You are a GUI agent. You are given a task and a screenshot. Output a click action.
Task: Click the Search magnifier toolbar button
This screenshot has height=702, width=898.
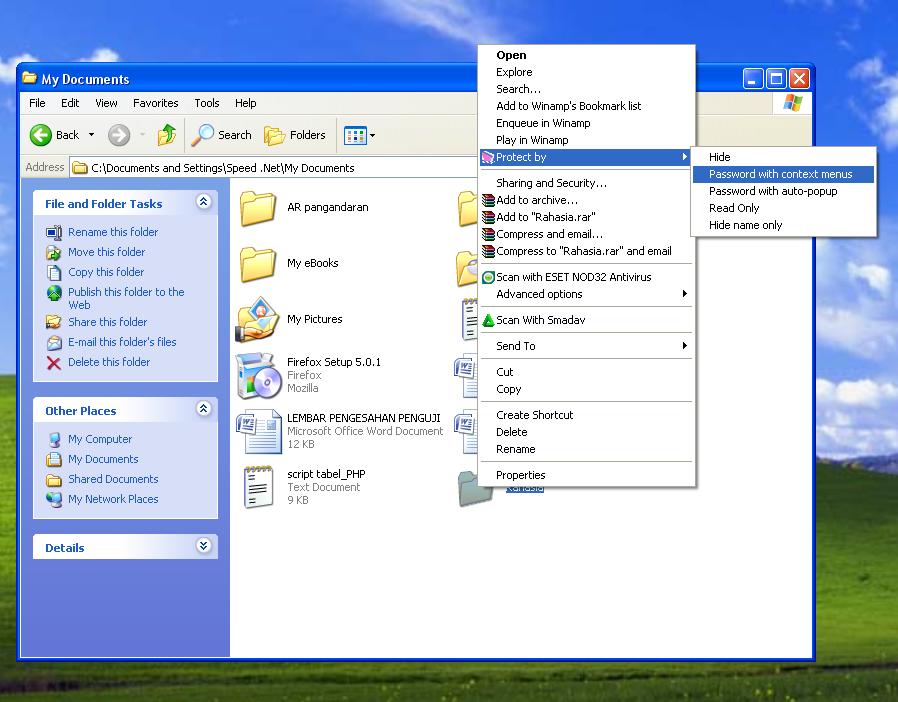pos(222,135)
